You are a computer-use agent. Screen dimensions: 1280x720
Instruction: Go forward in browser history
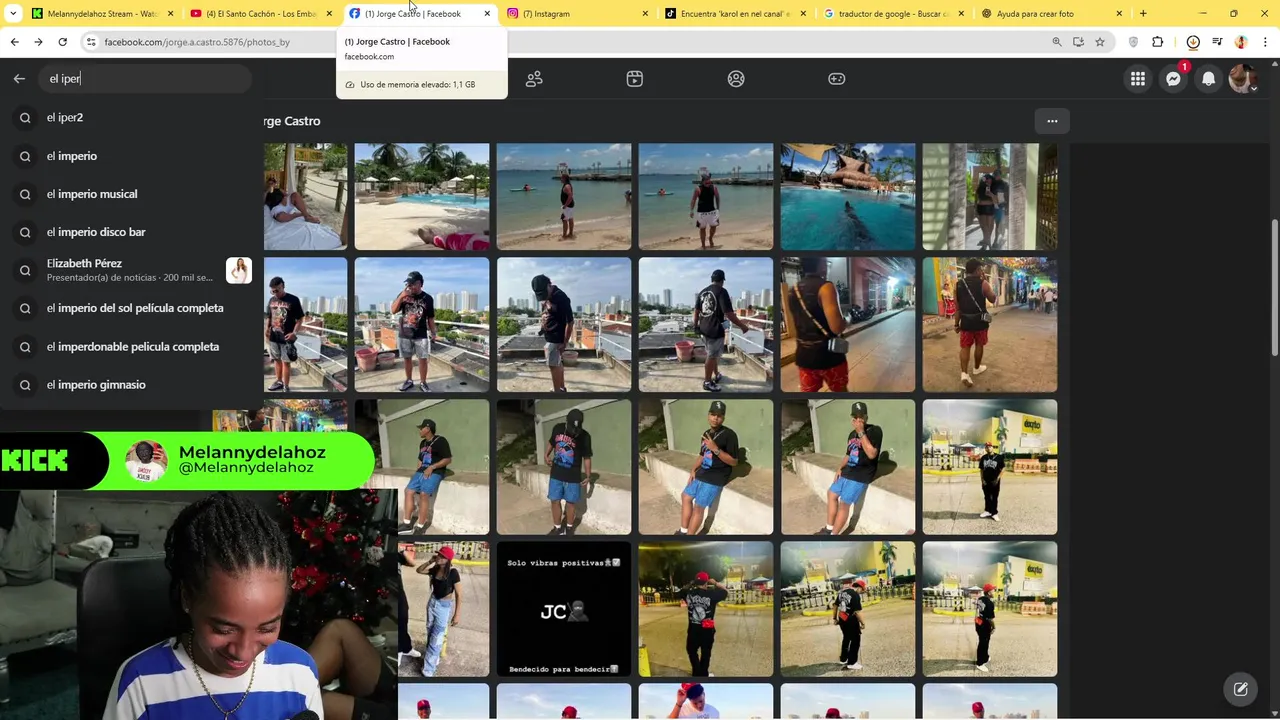(38, 42)
